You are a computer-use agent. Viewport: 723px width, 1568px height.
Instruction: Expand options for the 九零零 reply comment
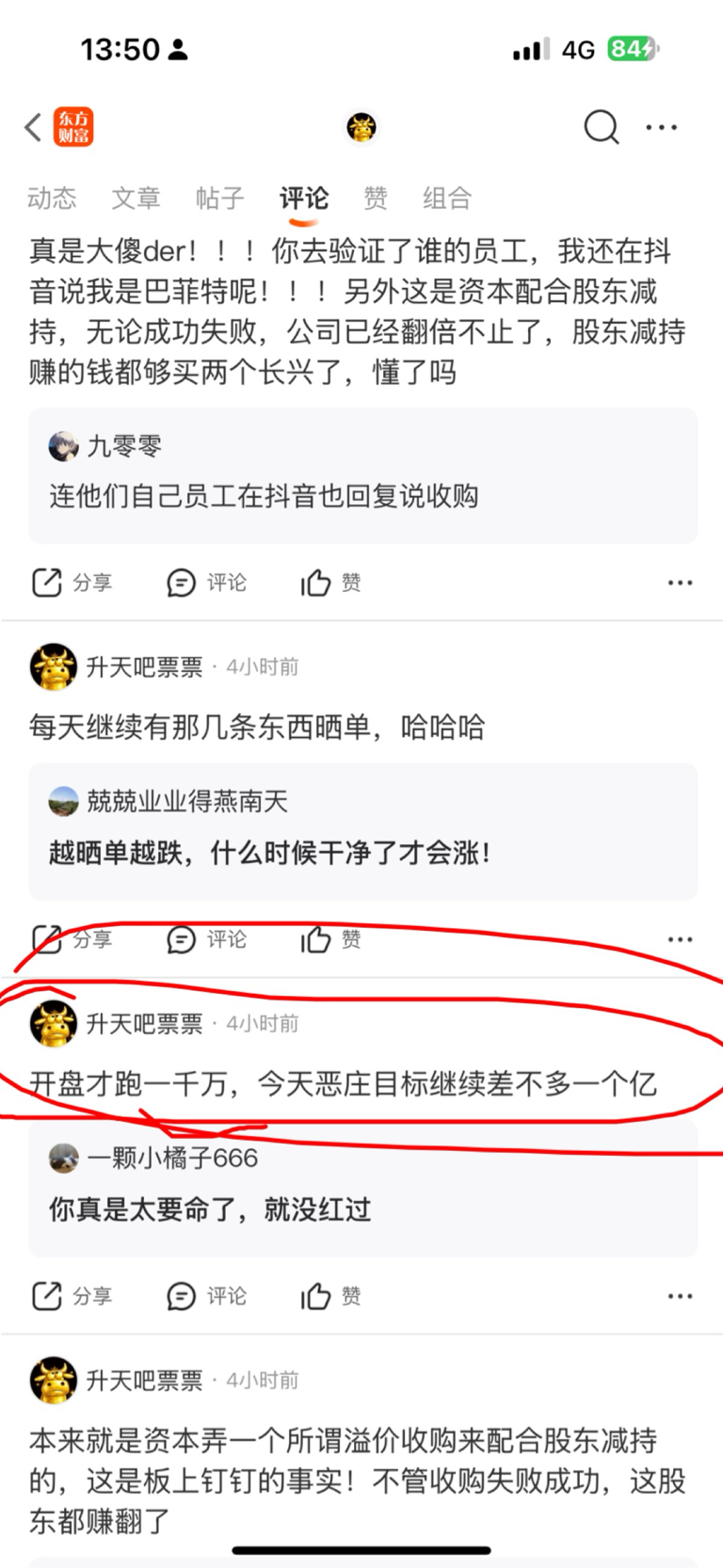click(680, 584)
